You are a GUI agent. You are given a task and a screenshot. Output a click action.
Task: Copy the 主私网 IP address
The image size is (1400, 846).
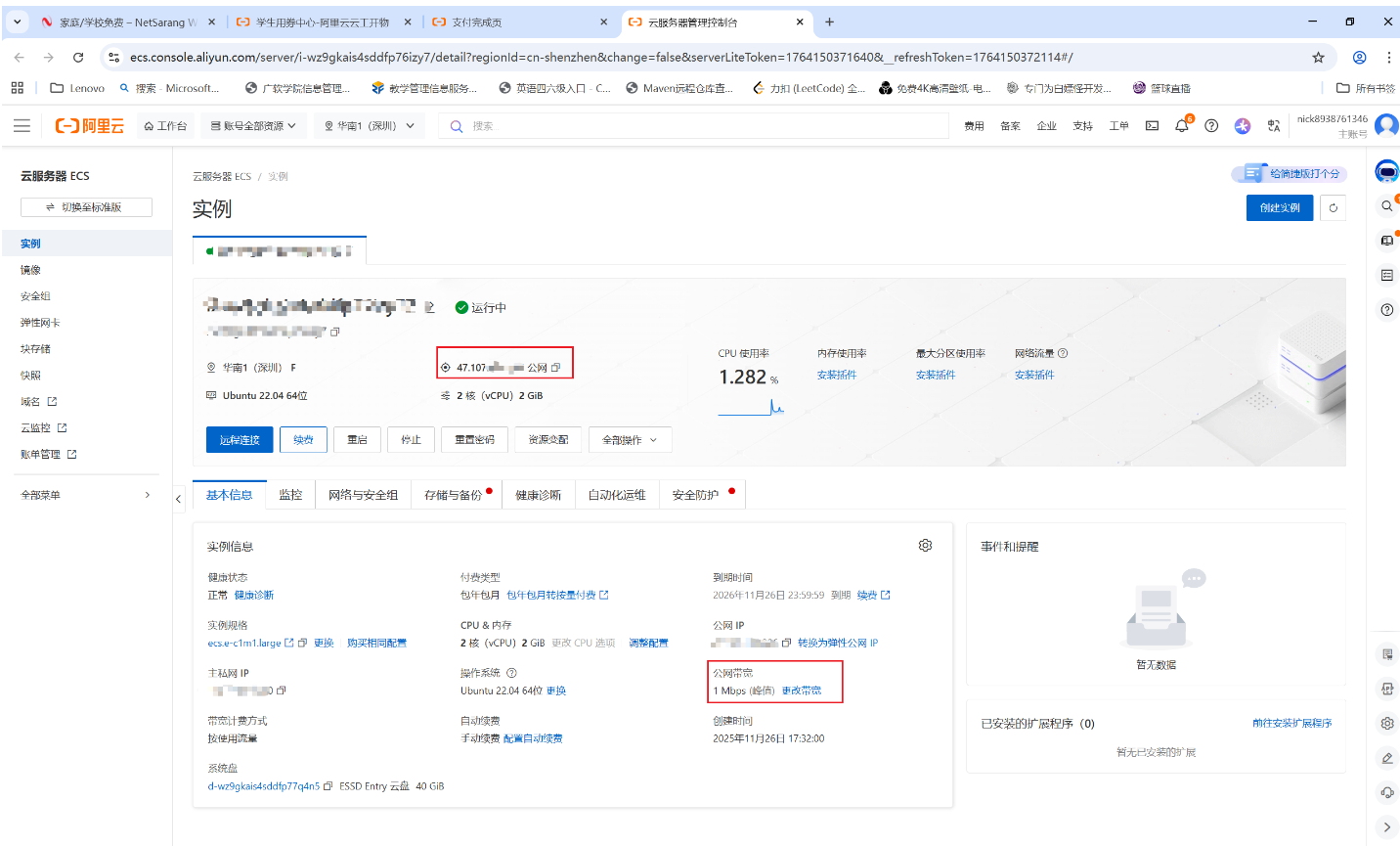[x=282, y=690]
